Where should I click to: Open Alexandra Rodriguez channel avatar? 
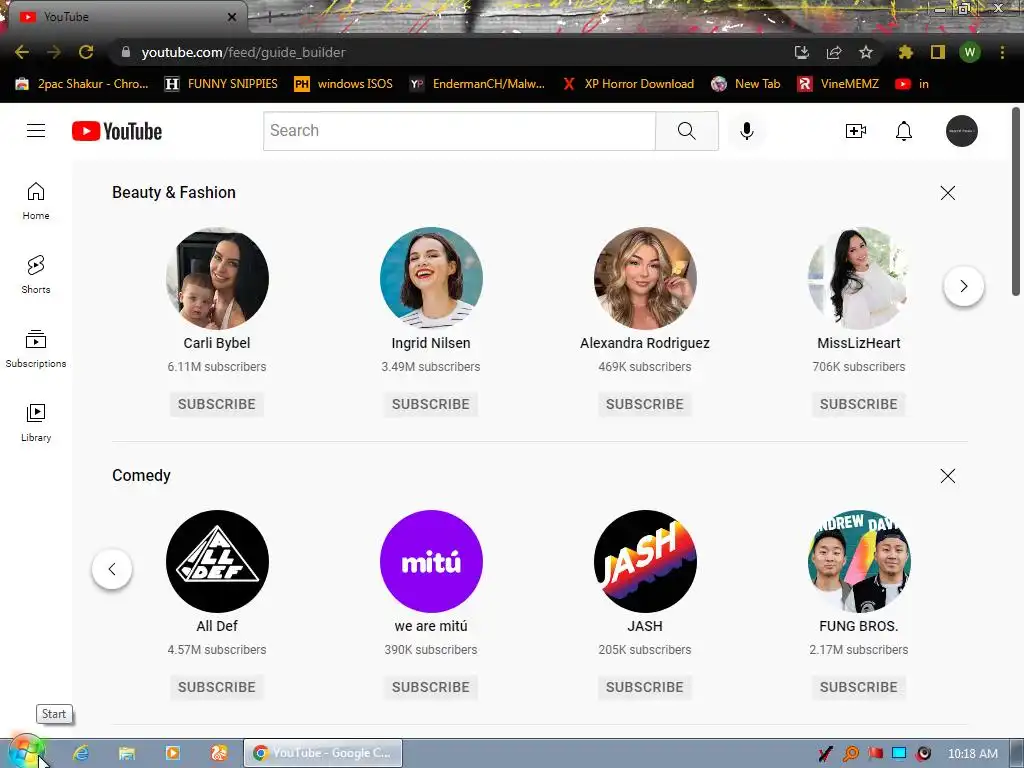645,278
